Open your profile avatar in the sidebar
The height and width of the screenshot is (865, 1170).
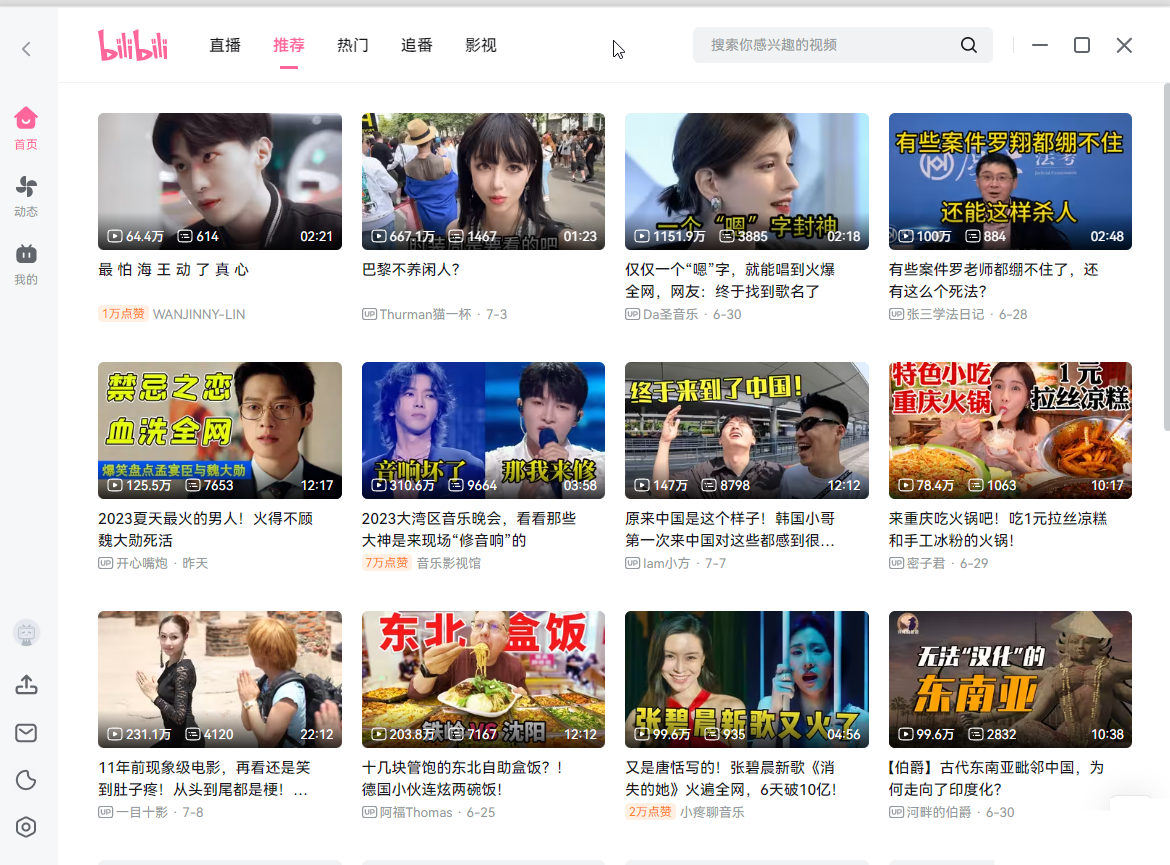tap(26, 633)
